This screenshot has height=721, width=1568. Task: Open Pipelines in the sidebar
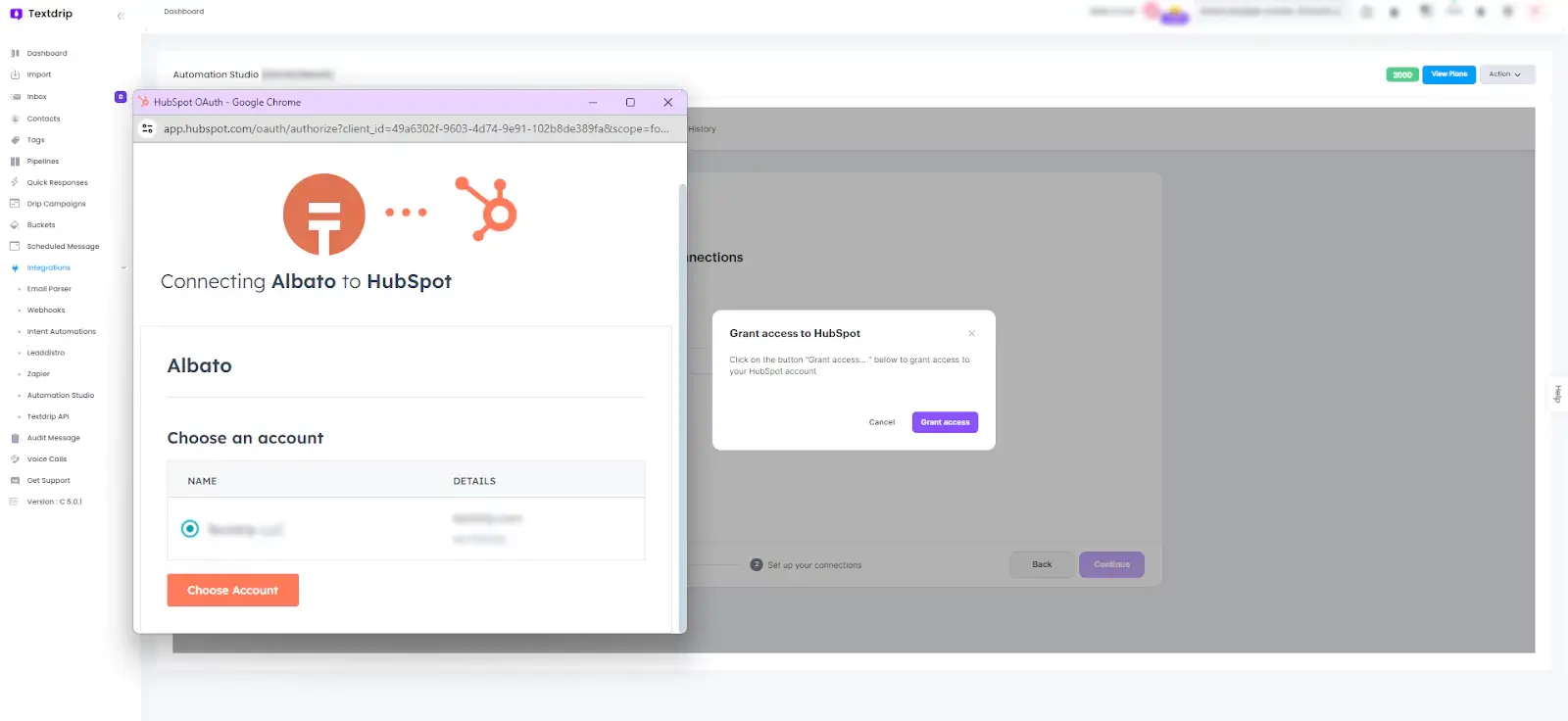42,162
